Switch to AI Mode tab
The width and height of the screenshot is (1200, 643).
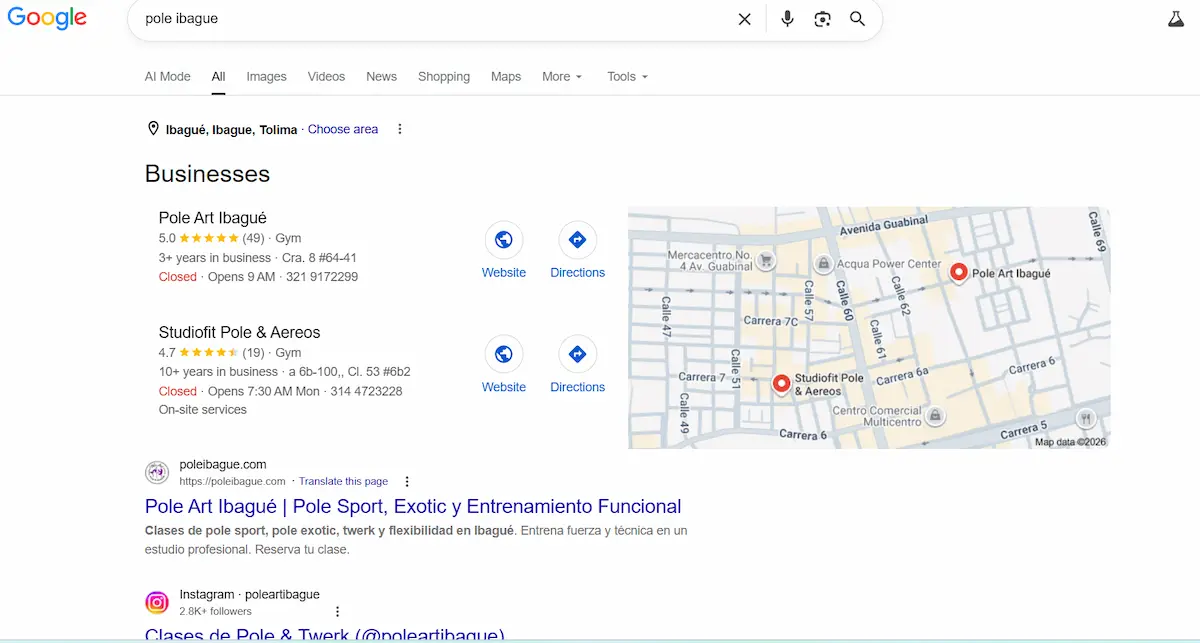point(167,76)
